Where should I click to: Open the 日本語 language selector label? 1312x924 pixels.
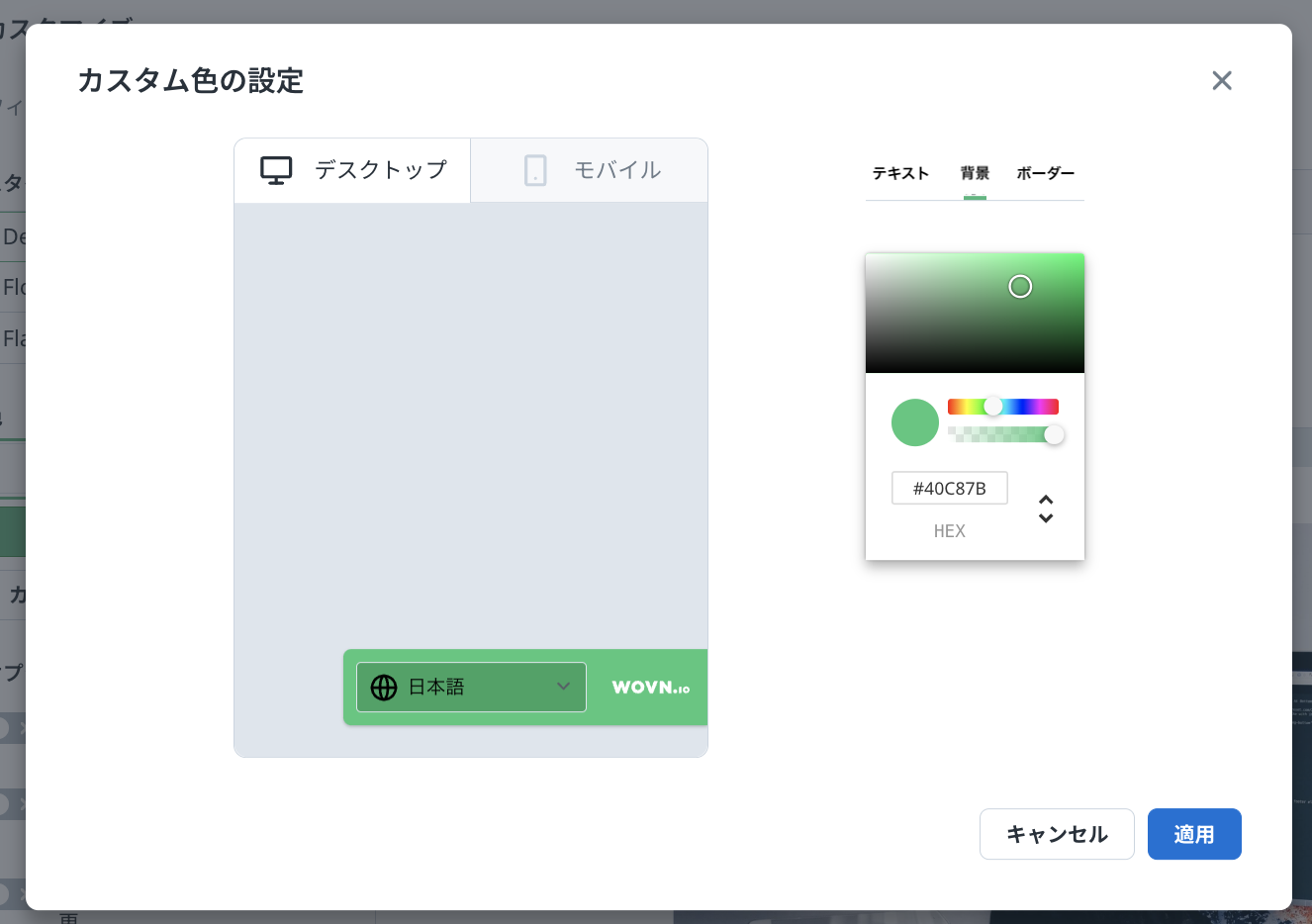coord(436,687)
